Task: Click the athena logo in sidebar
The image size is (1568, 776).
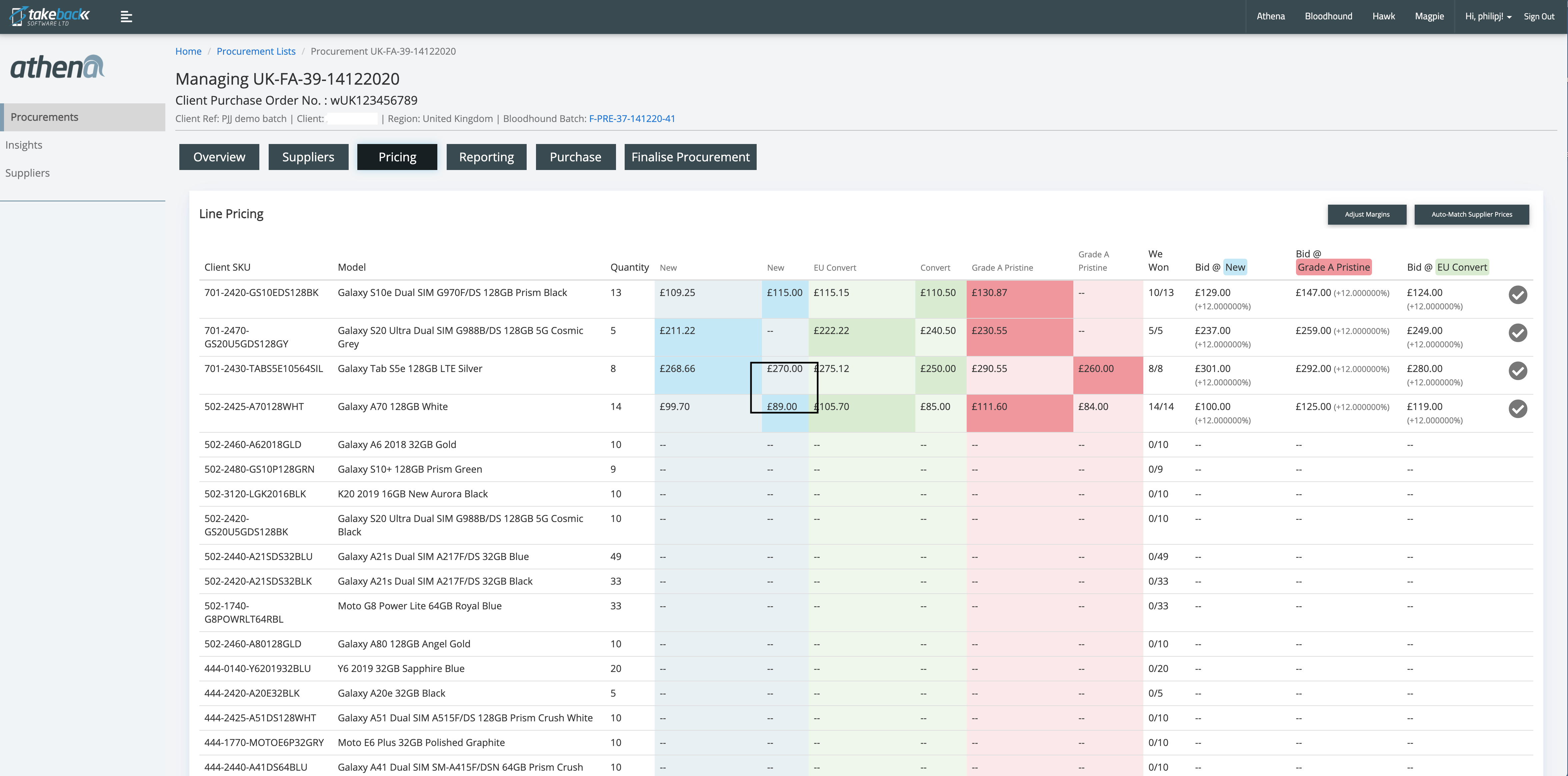Action: click(57, 67)
